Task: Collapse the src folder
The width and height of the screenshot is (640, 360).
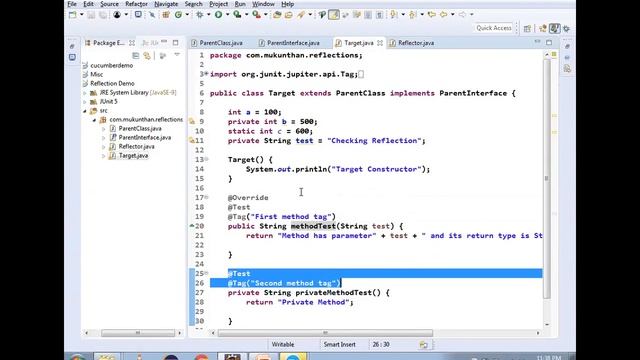Action: coord(85,111)
